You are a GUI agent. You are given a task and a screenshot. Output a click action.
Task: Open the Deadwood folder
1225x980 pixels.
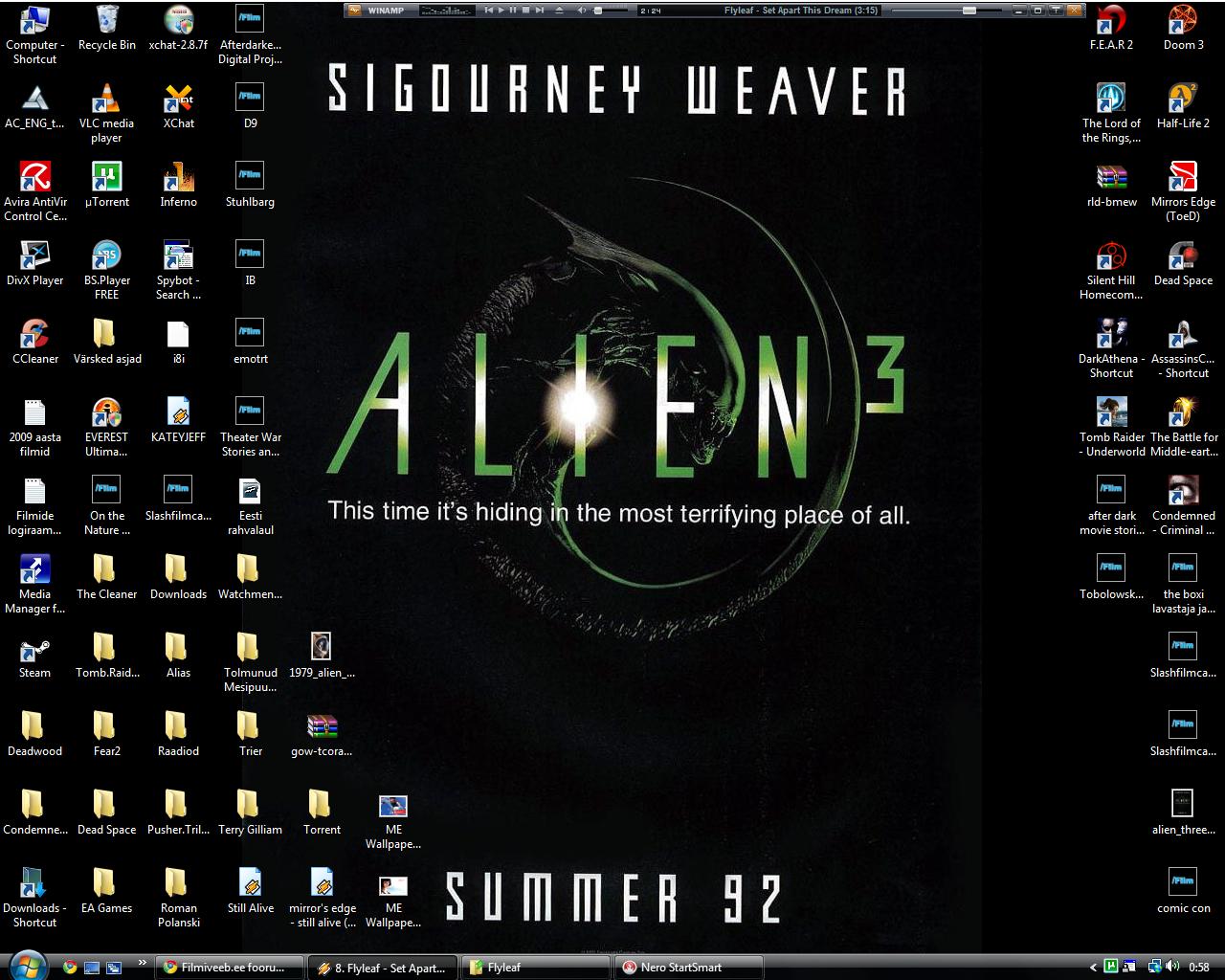tap(35, 733)
